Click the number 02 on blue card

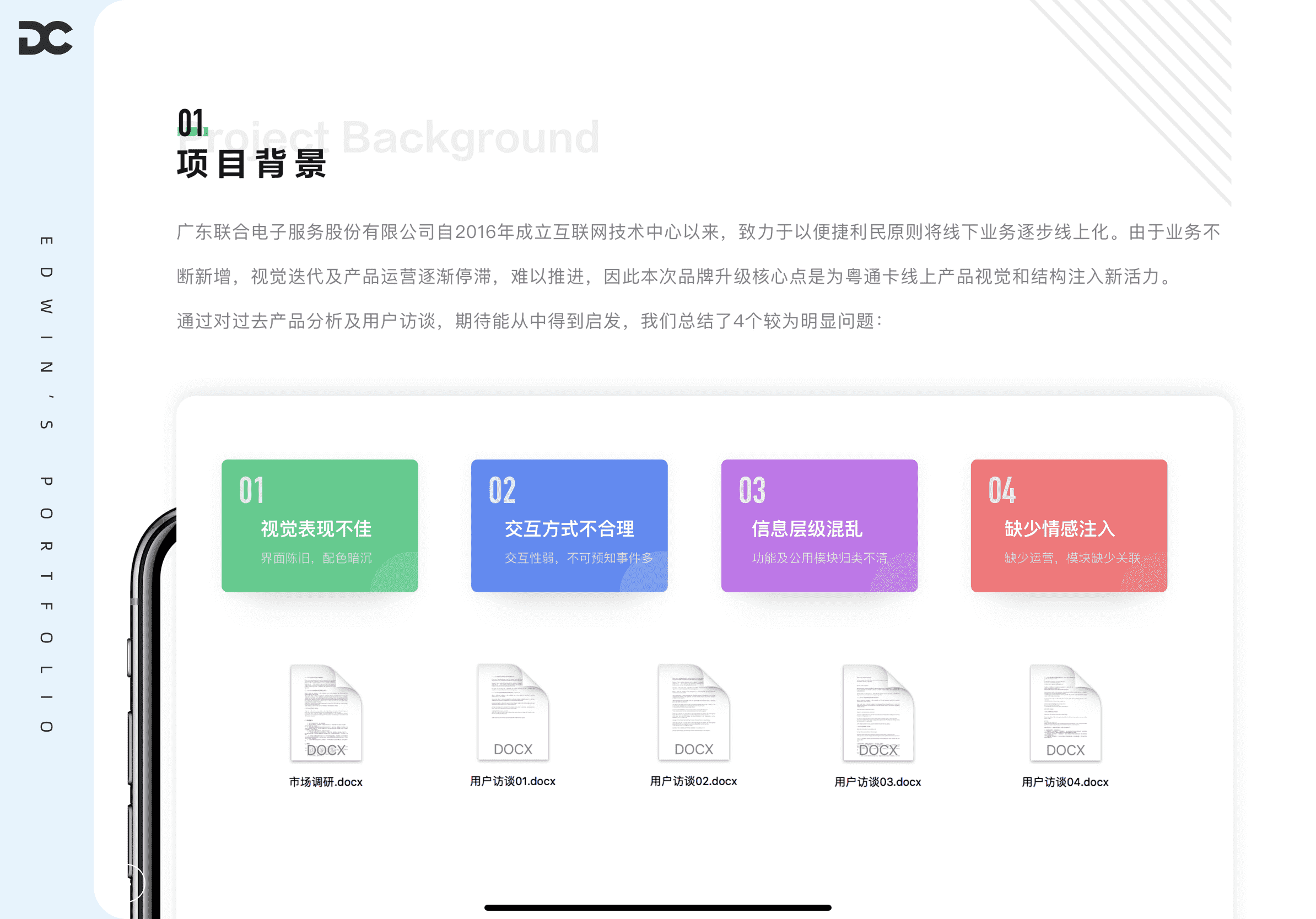[x=501, y=490]
